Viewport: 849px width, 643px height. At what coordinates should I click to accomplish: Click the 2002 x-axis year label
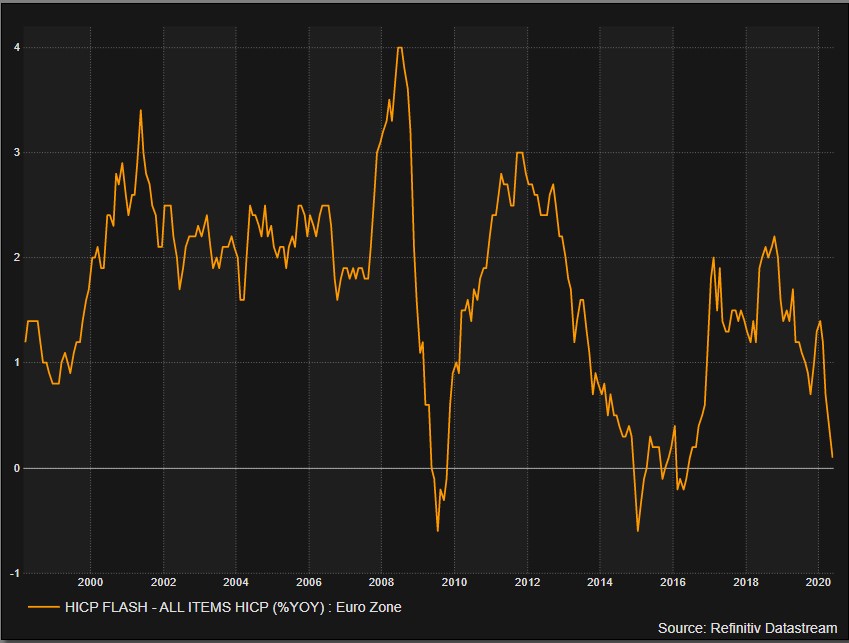tap(163, 581)
